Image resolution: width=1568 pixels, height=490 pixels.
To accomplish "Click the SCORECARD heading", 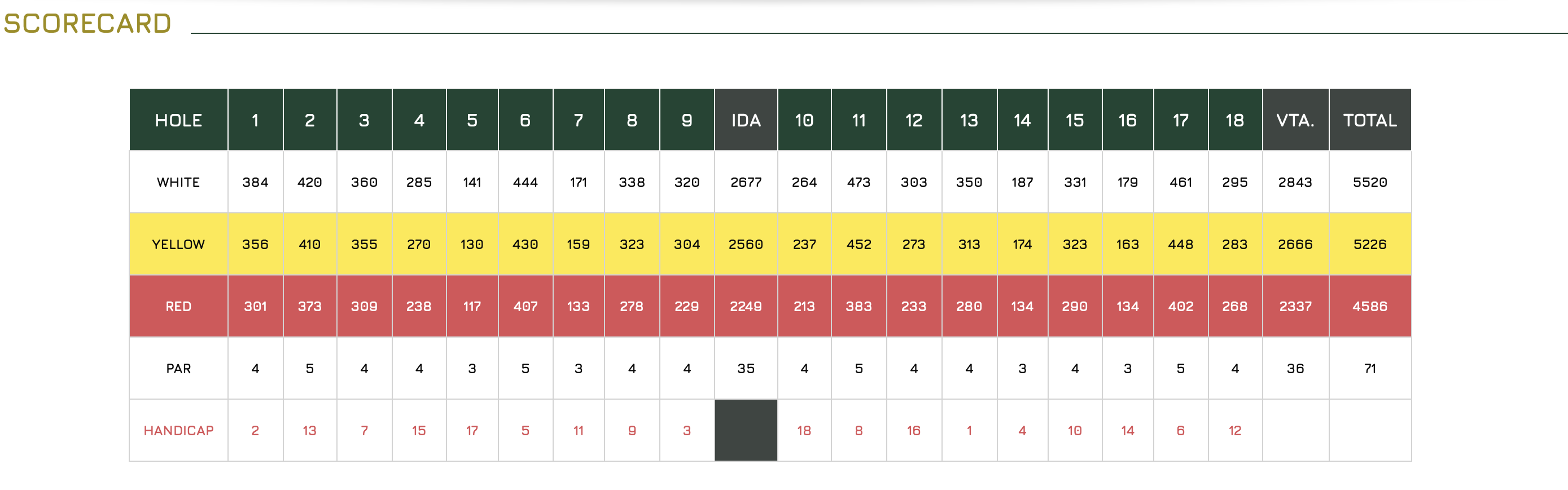I will point(87,24).
